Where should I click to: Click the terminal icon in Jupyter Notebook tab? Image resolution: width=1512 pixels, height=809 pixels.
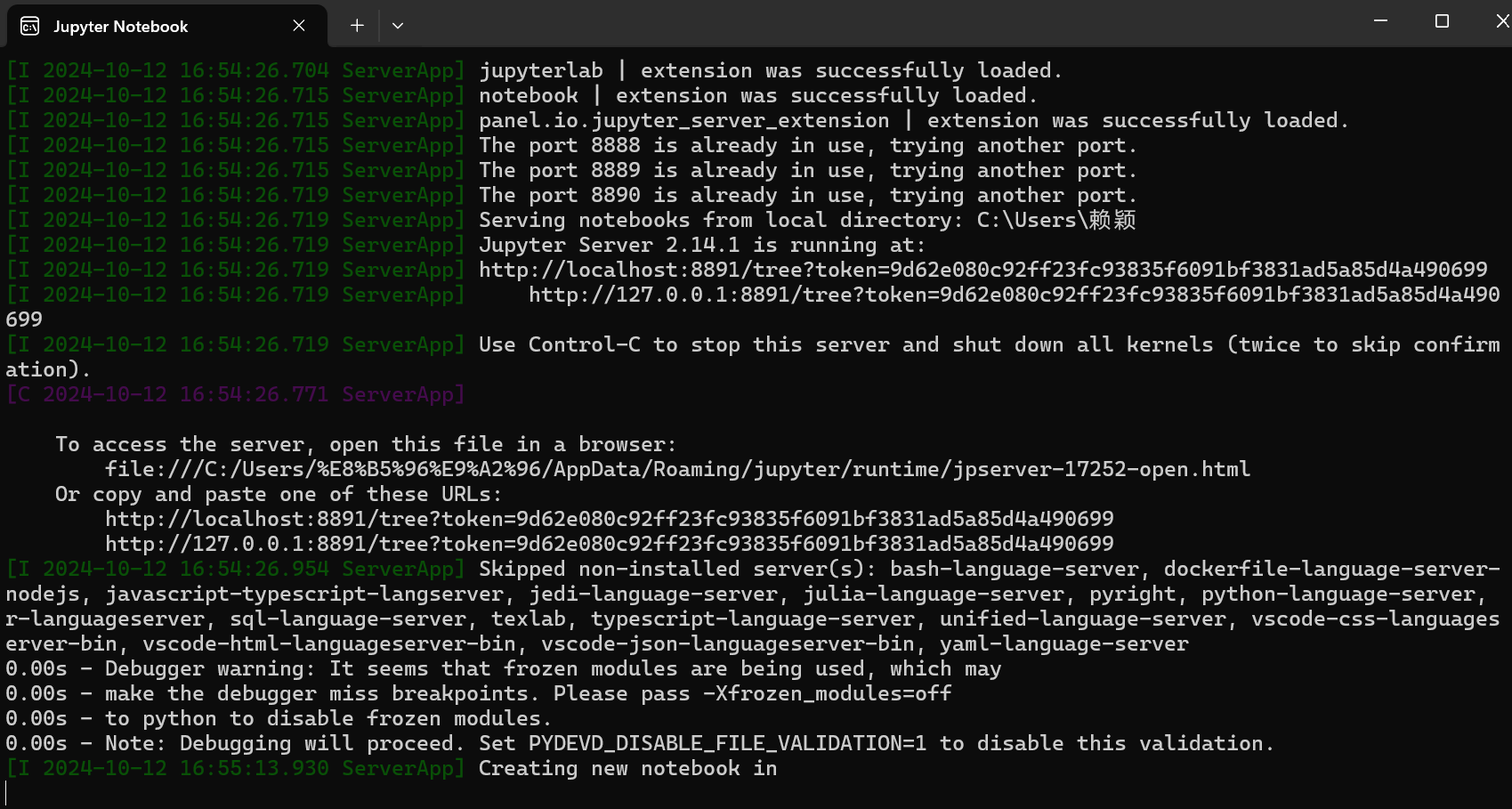pyautogui.click(x=30, y=26)
